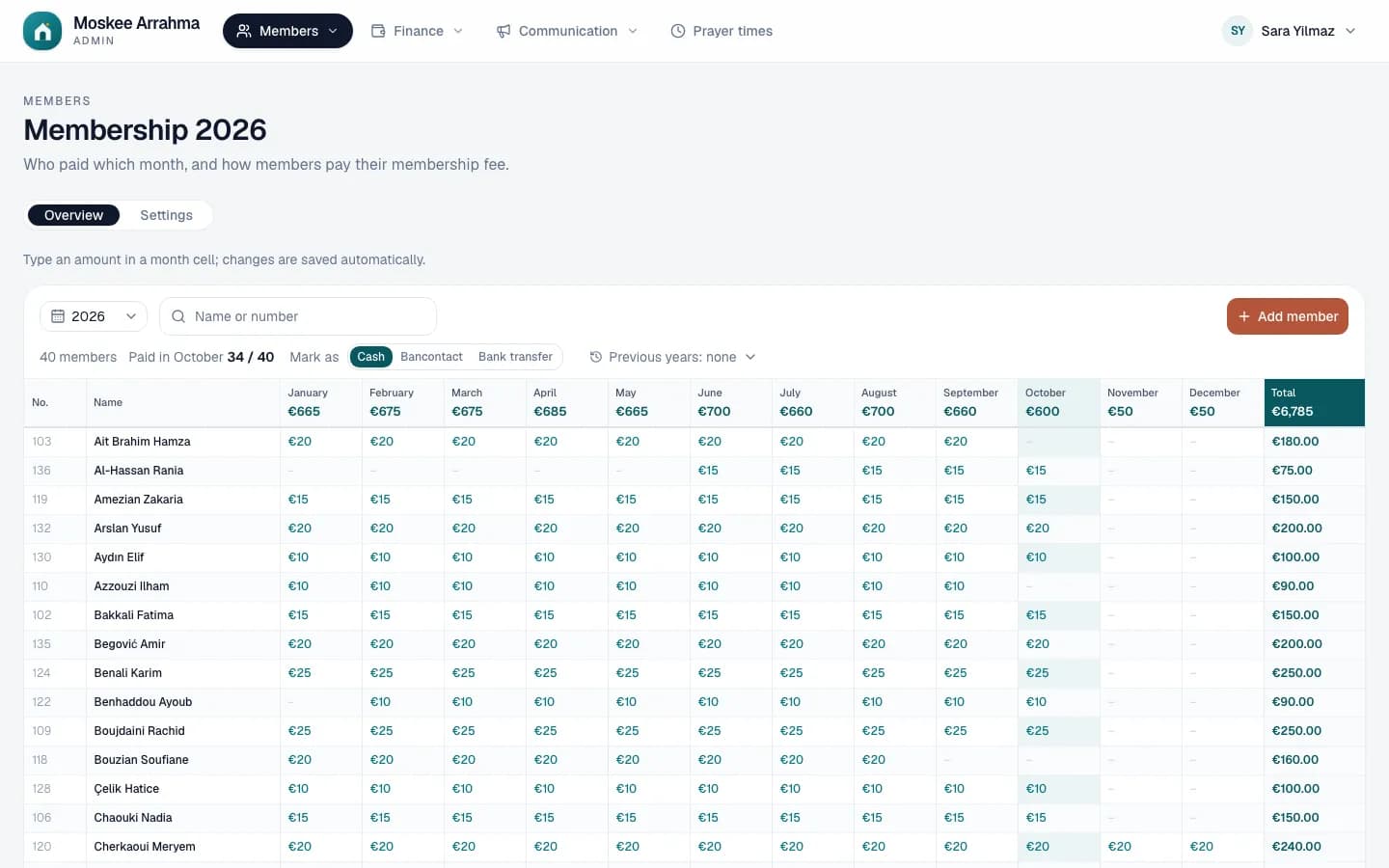Click the Moskee Arrahma mosque logo icon
This screenshot has height=868, width=1389.
[x=42, y=31]
